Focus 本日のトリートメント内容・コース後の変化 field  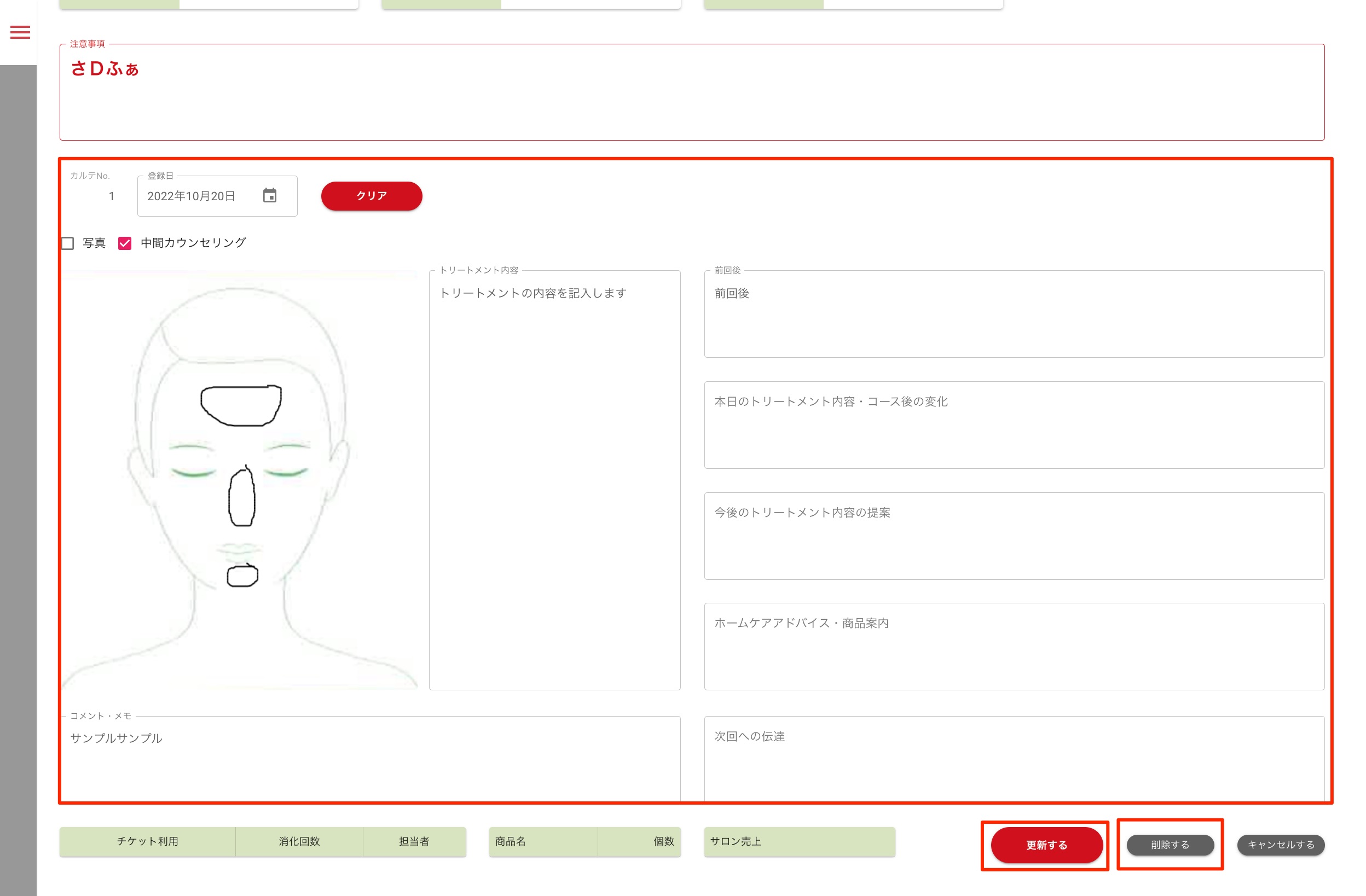click(1014, 426)
